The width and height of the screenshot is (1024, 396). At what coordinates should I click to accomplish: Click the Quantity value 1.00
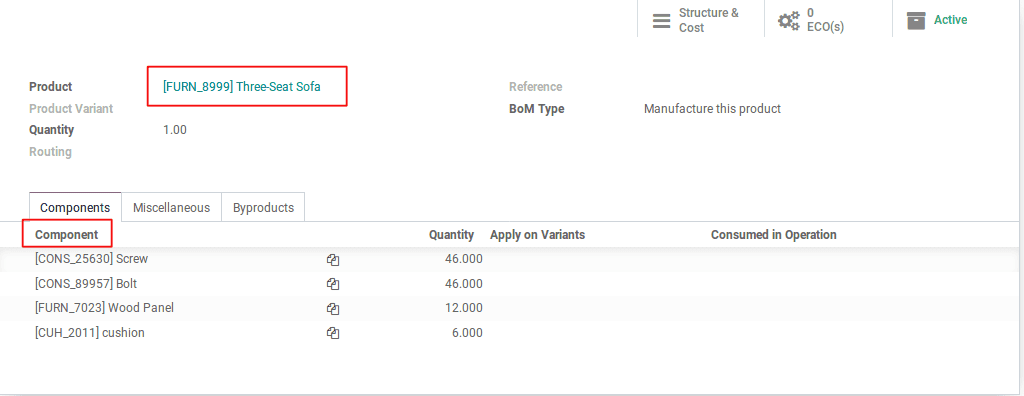175,130
